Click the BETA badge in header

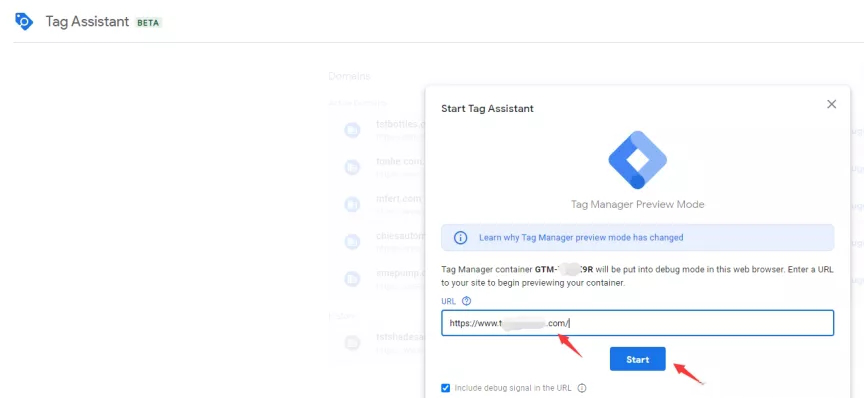pos(148,23)
